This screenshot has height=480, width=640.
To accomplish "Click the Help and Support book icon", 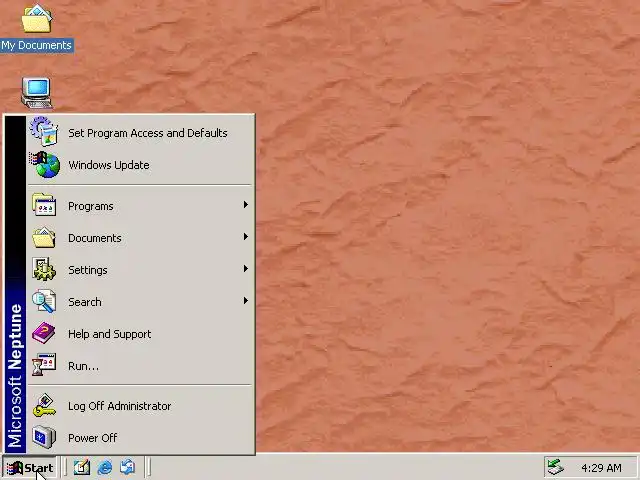I will (44, 333).
